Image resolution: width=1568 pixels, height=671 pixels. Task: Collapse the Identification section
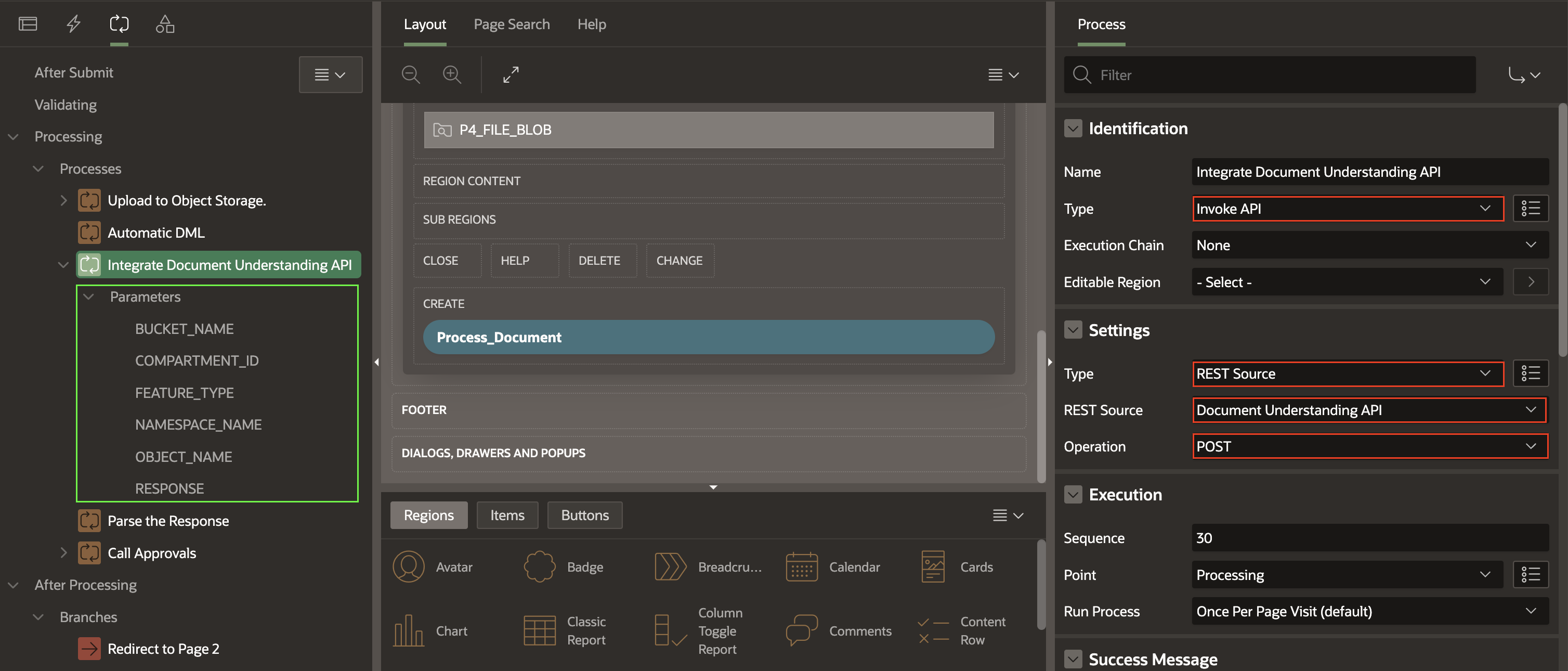(x=1073, y=128)
